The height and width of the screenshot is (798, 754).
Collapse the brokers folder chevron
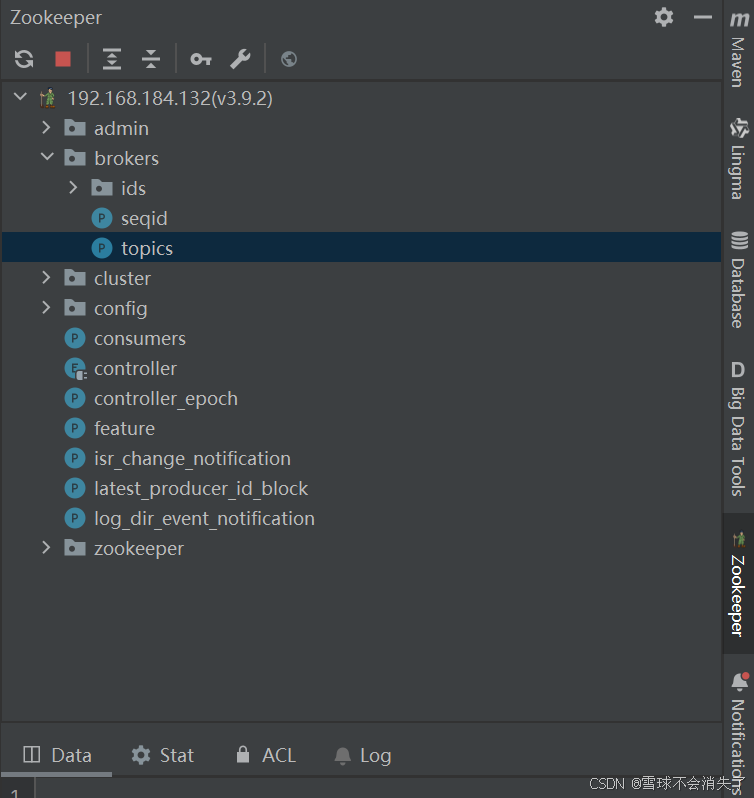(47, 157)
